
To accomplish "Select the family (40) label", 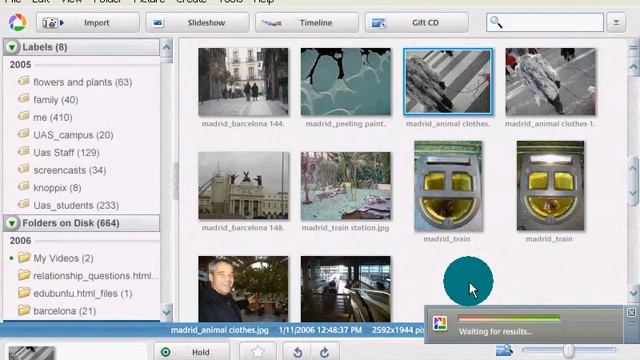I will pos(56,100).
